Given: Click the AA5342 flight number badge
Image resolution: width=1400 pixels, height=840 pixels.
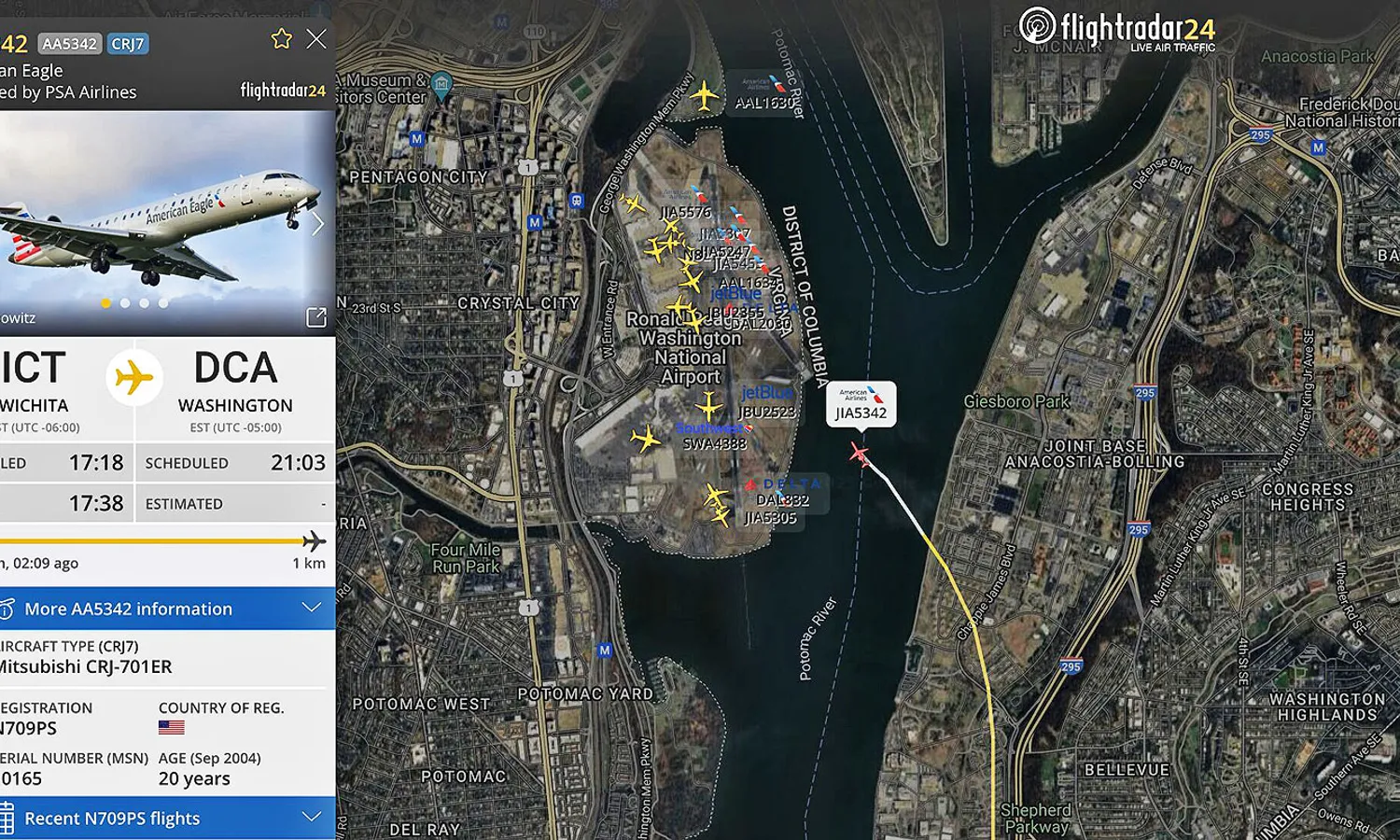Looking at the screenshot, I should (x=70, y=44).
